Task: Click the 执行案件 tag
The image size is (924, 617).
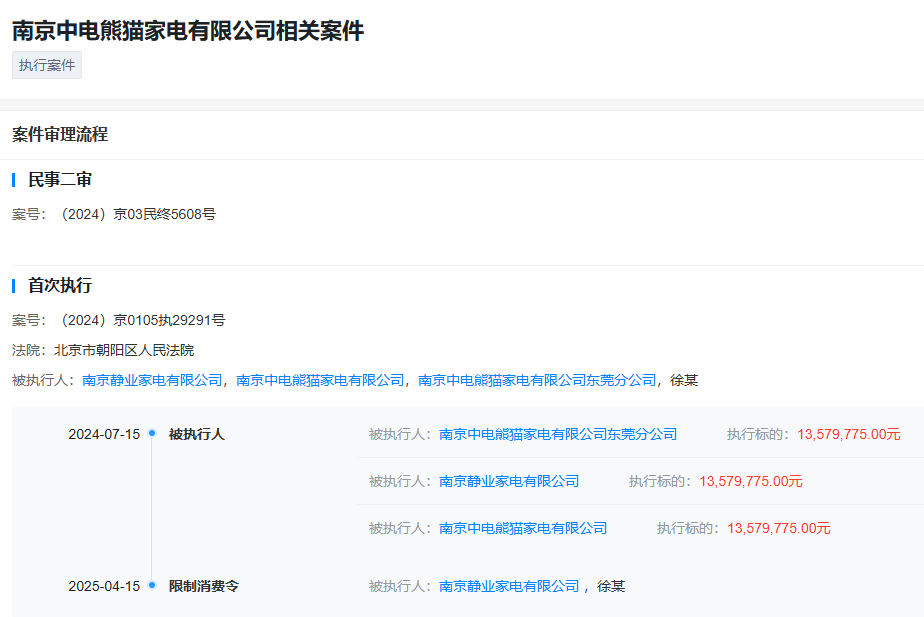Action: point(47,65)
